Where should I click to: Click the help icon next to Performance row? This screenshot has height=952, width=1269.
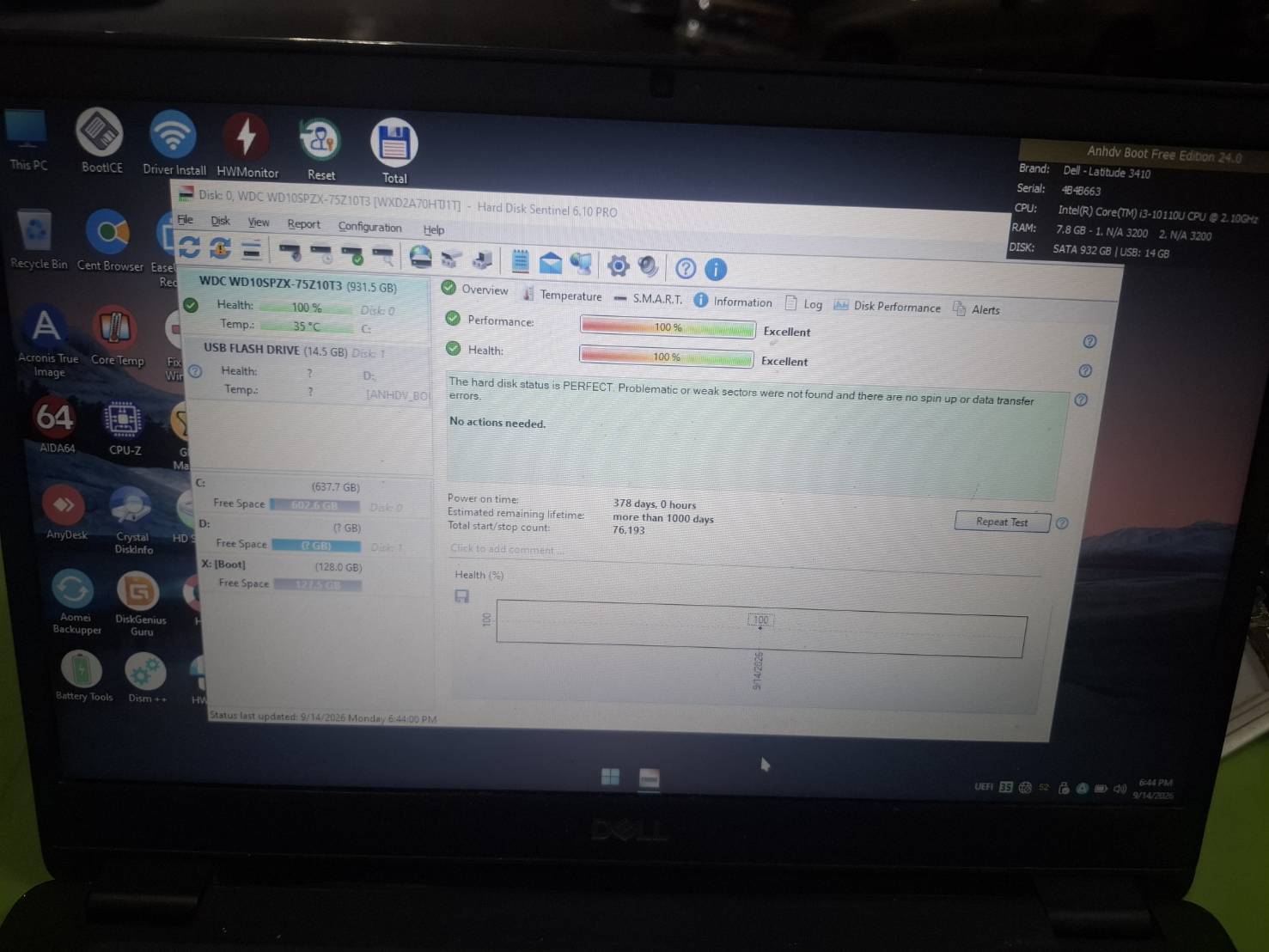(1089, 342)
